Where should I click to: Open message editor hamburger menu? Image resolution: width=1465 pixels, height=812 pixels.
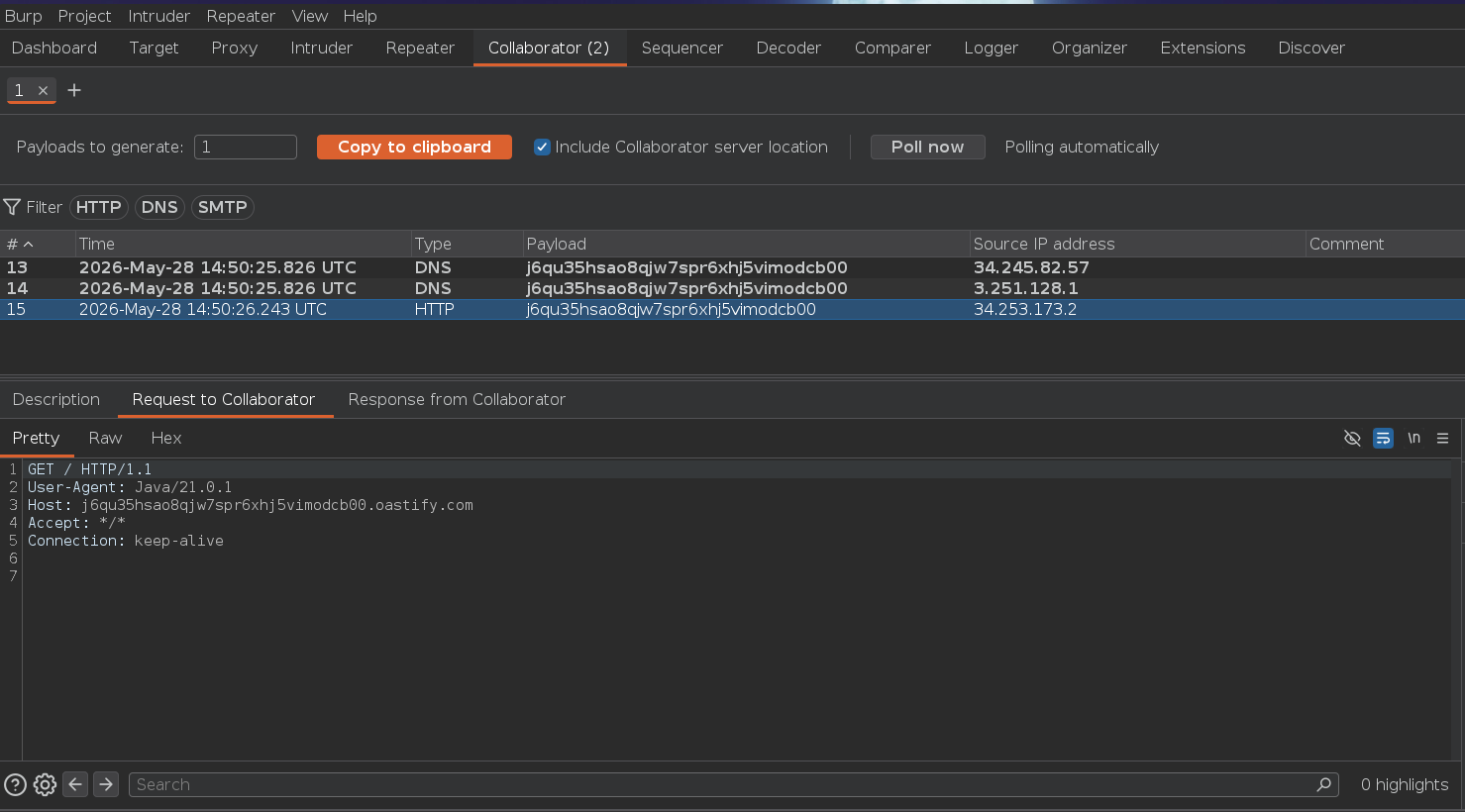(1442, 438)
